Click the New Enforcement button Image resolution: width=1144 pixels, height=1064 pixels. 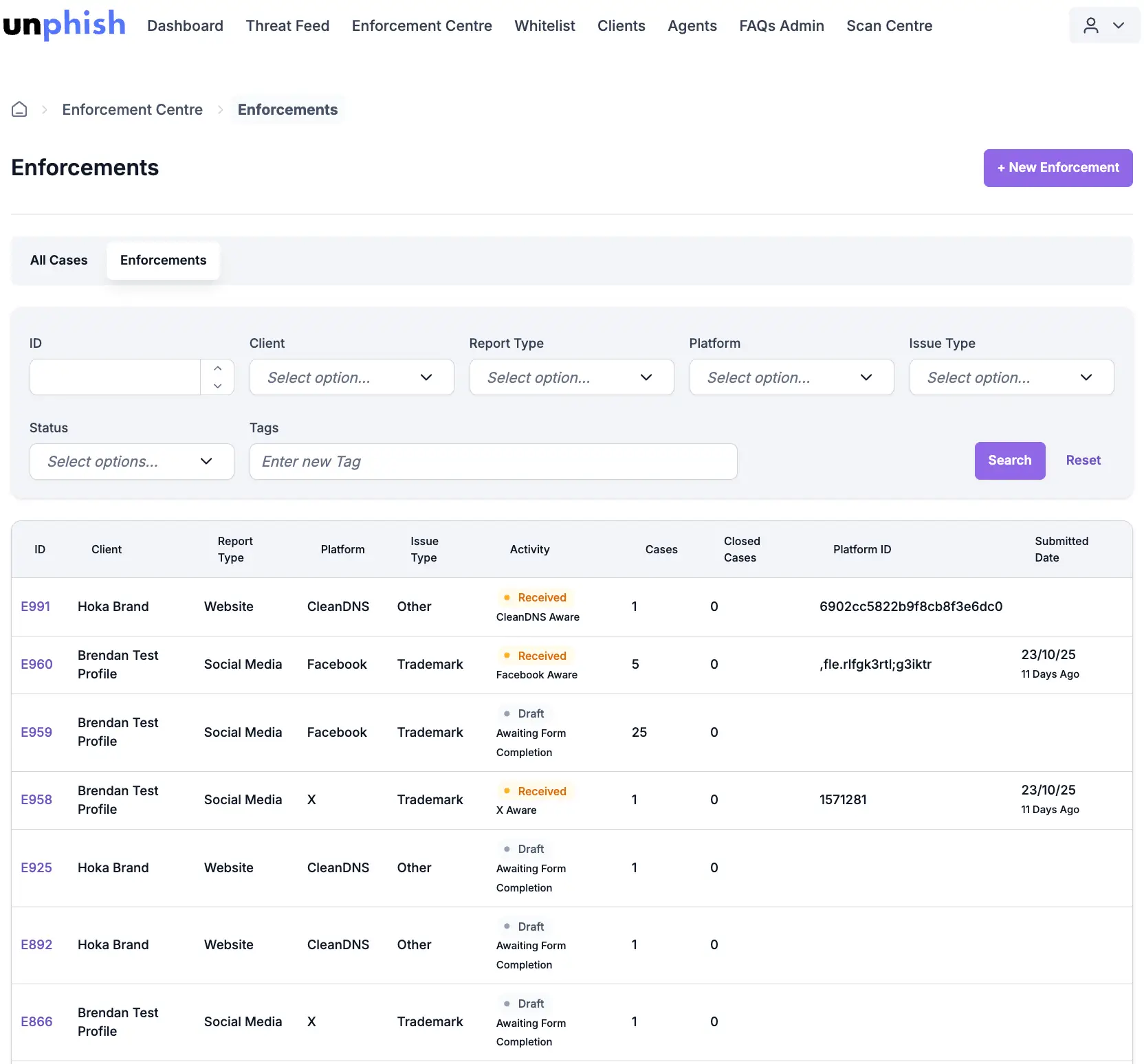pos(1057,168)
